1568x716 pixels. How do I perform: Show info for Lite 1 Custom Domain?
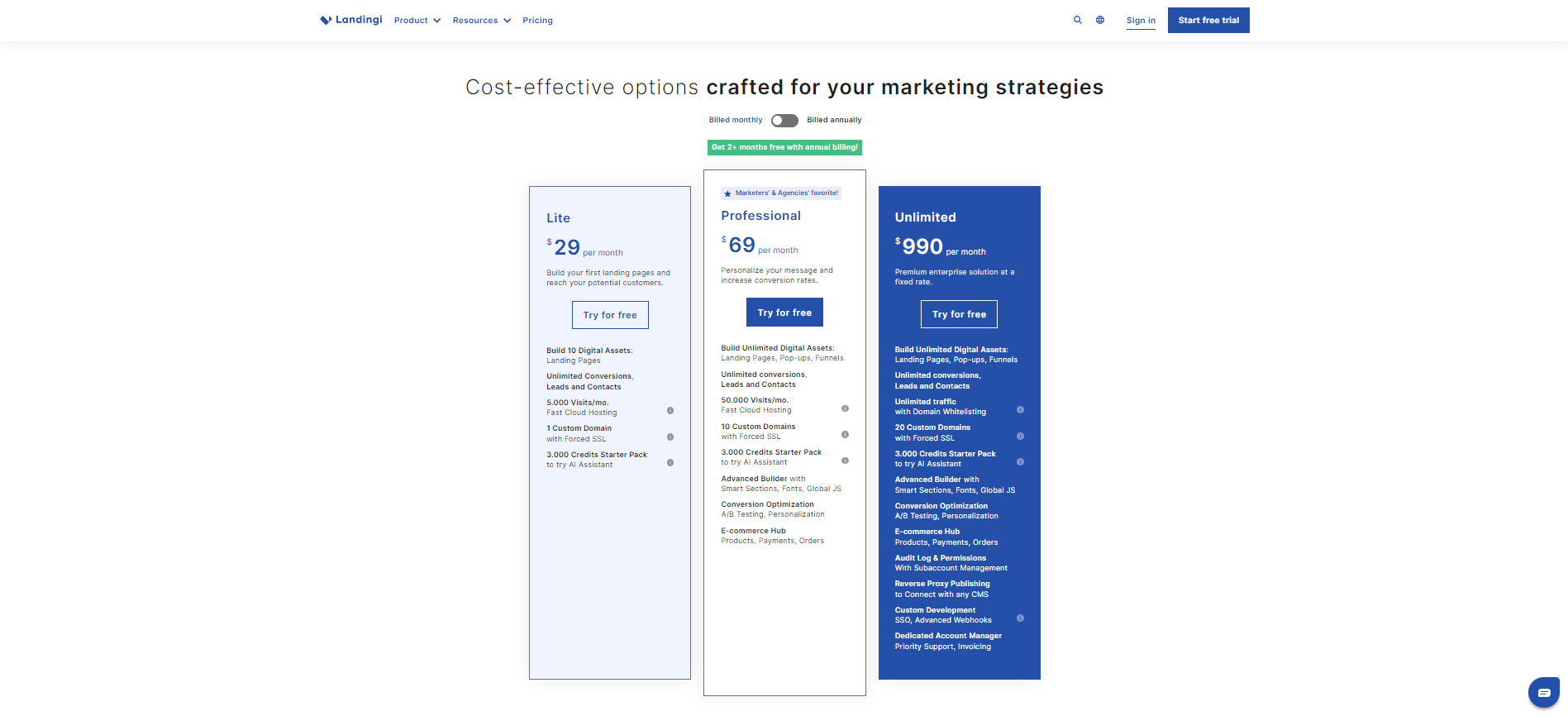pos(670,437)
